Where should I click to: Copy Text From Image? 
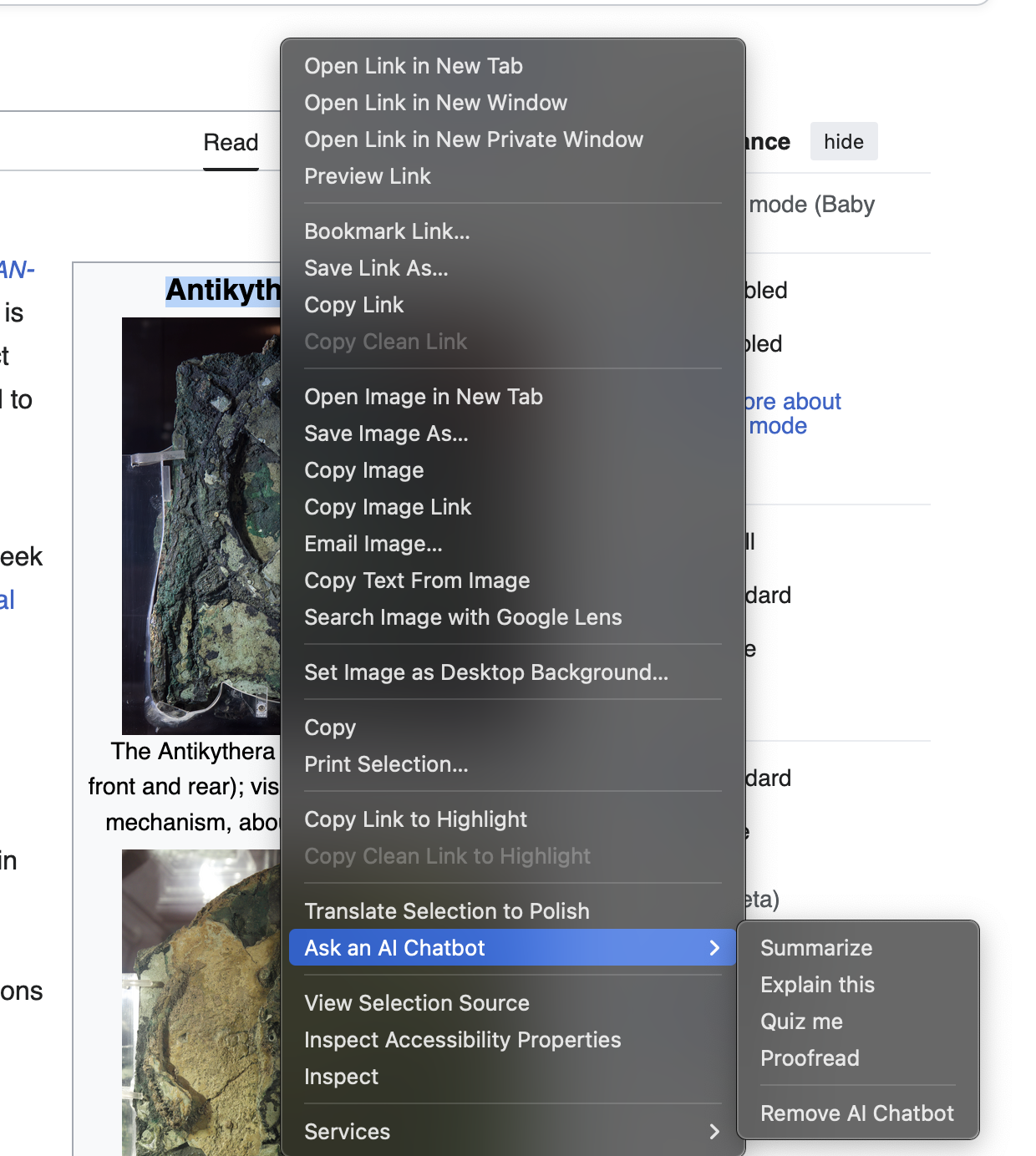tap(417, 581)
